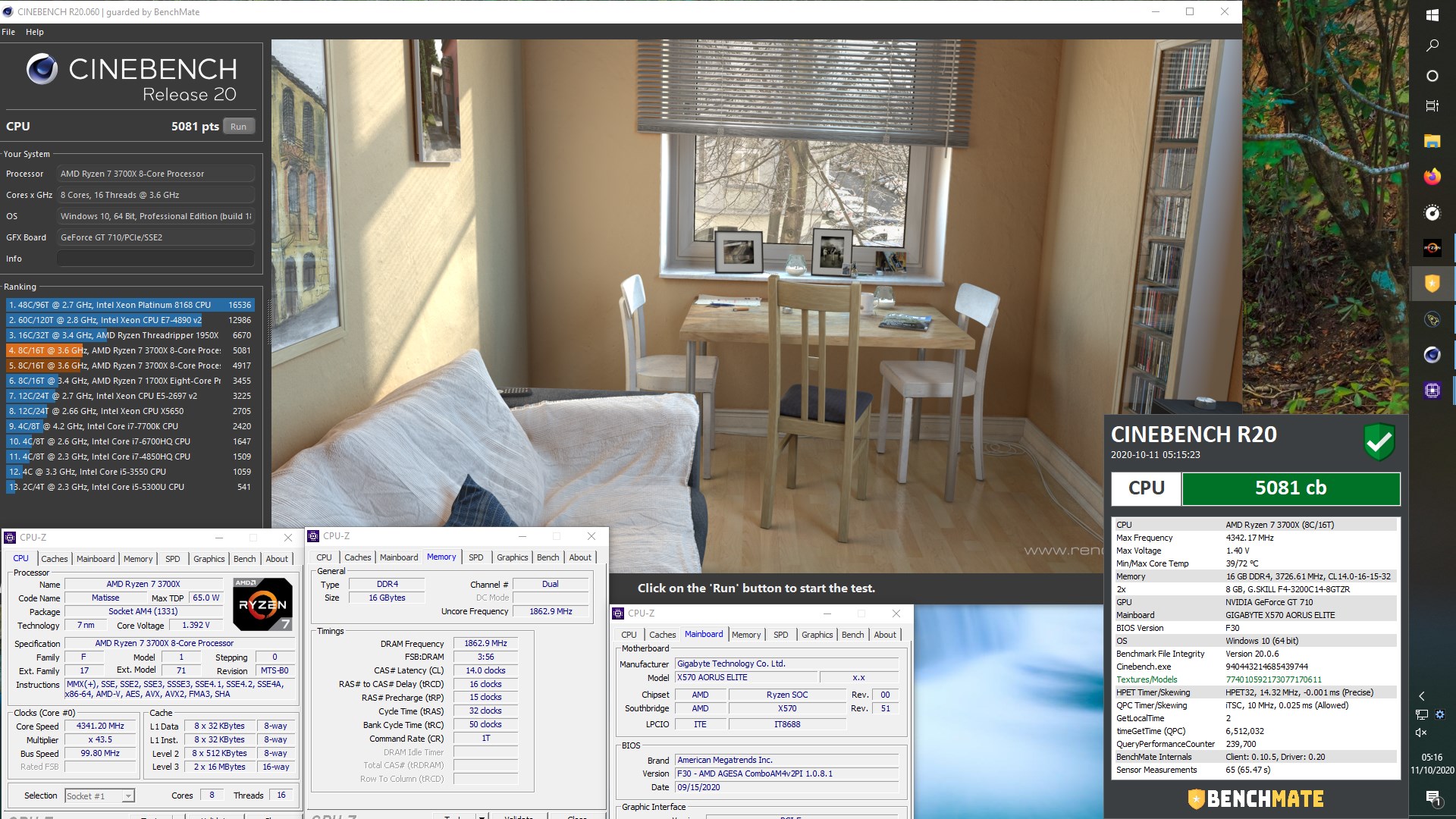Select ranking row Core i5-5300U CPU

tap(130, 487)
